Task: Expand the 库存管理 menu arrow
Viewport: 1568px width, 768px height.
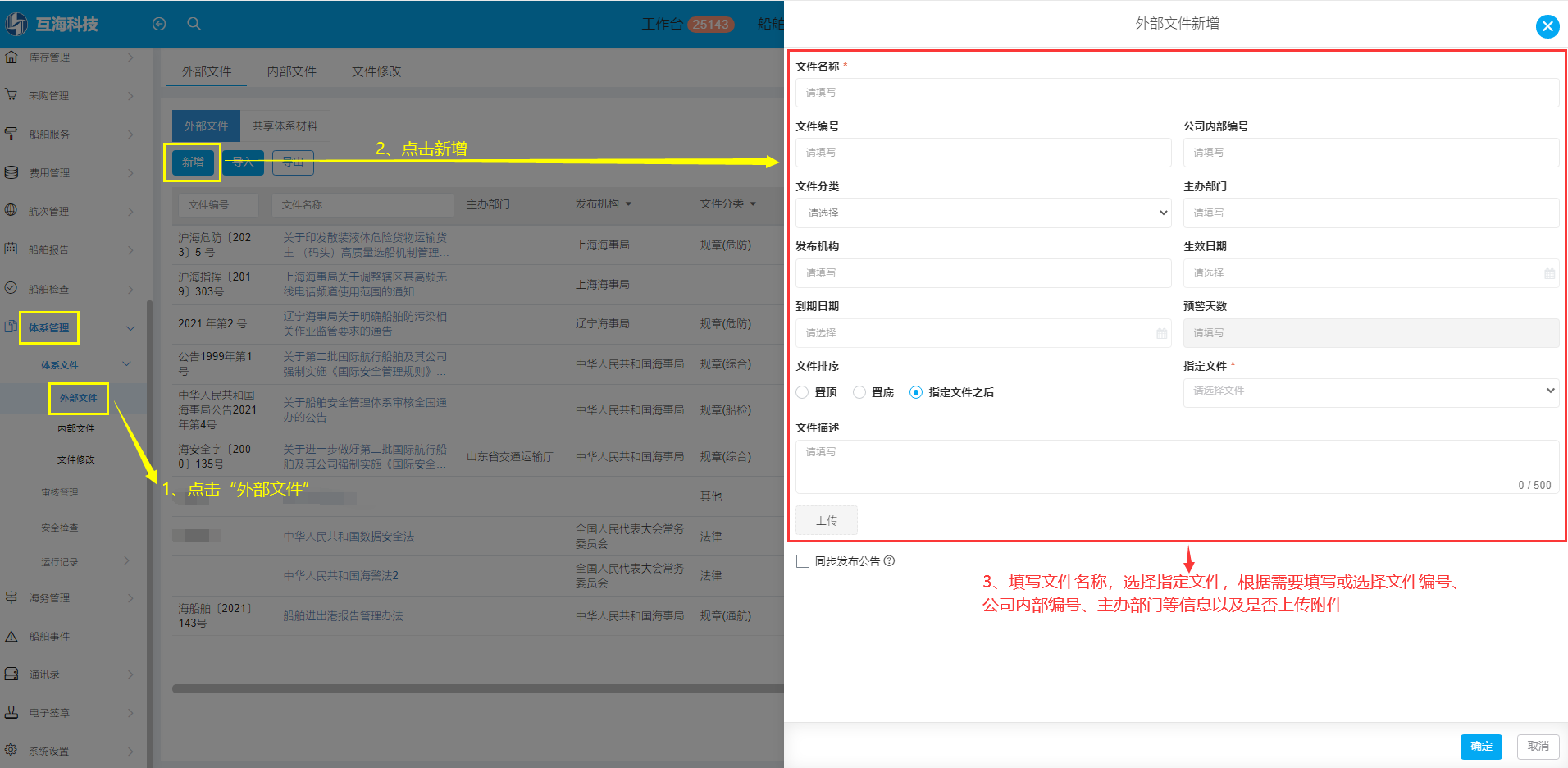Action: (x=130, y=57)
